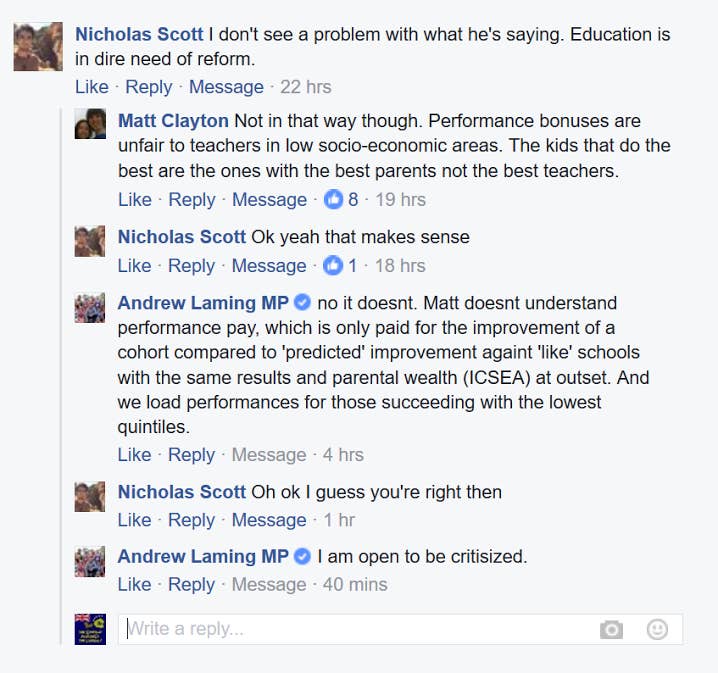Click the '22 hrs' timestamp
This screenshot has width=718, height=673.
point(306,87)
